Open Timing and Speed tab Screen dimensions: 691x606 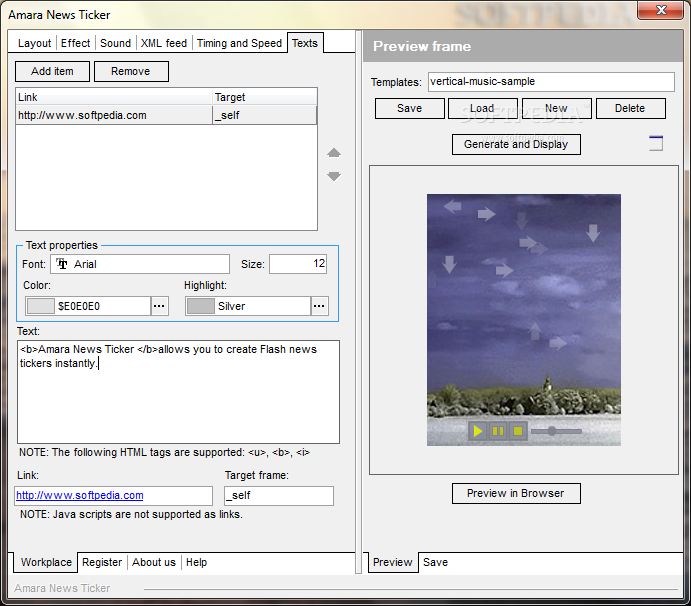(x=239, y=43)
